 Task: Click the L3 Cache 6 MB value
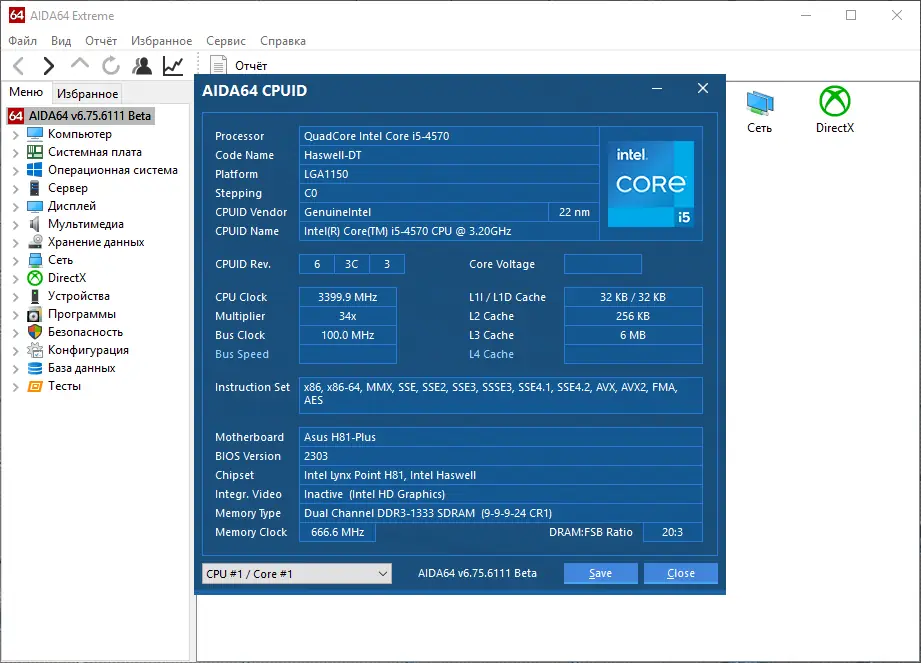coord(633,335)
